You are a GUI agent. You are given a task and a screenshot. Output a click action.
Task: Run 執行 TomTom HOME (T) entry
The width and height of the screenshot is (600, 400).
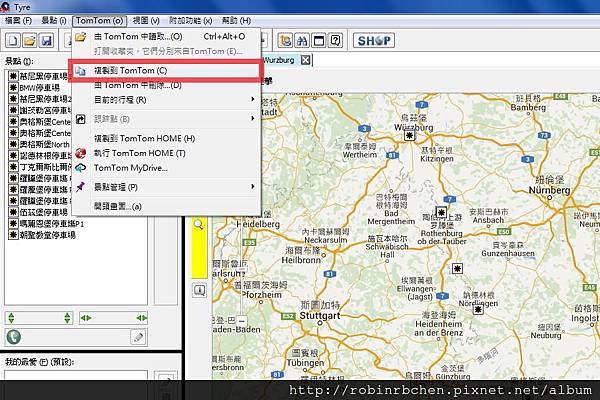point(166,153)
